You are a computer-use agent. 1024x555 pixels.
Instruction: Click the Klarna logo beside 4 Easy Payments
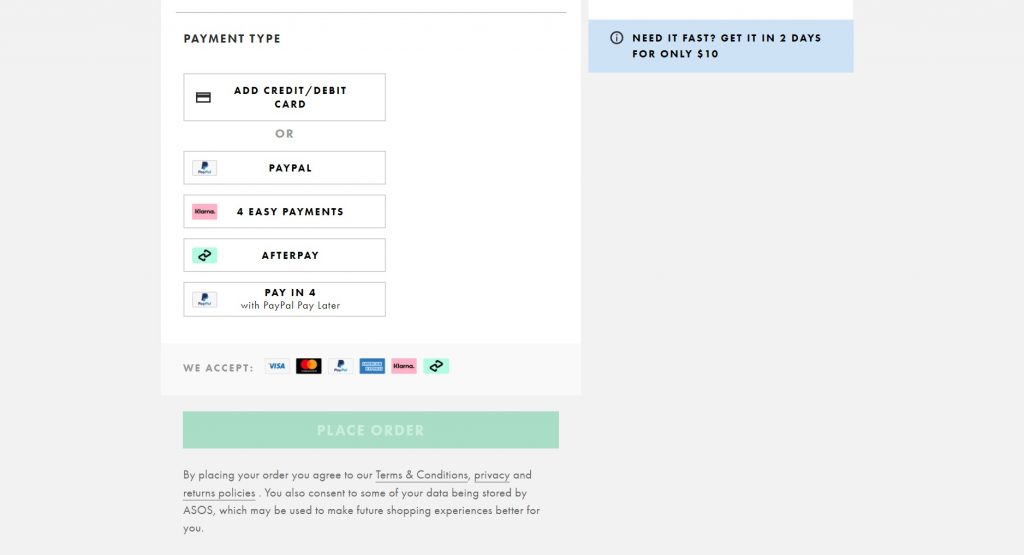coord(204,212)
